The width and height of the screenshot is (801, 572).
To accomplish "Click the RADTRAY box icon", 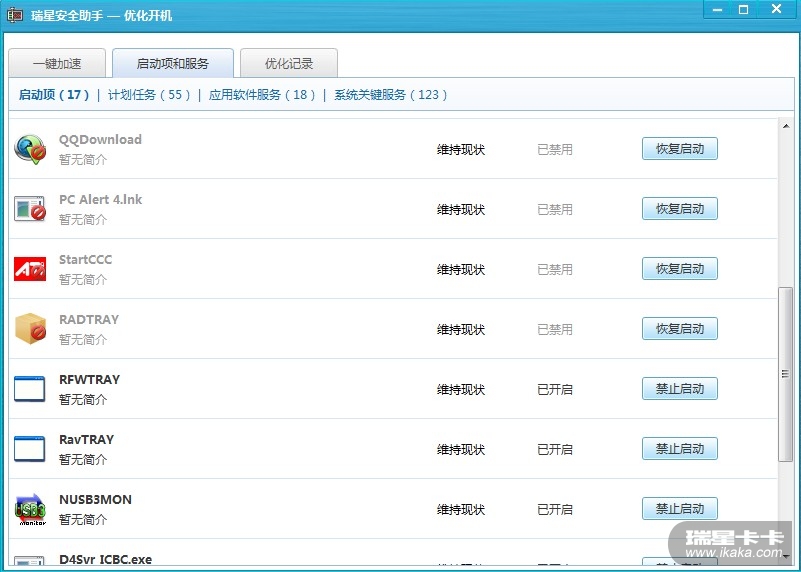I will [30, 329].
